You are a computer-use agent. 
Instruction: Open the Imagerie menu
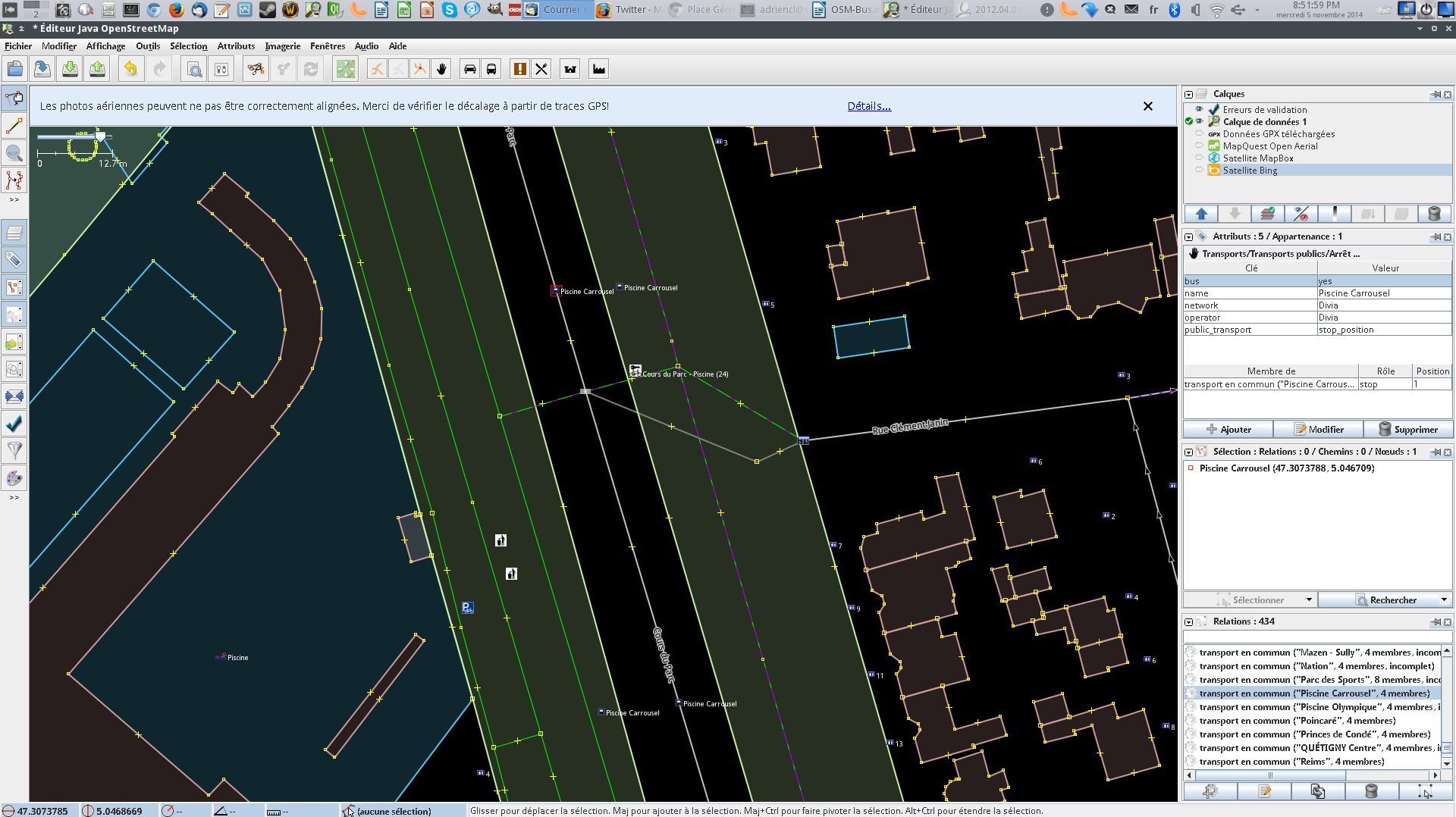coord(282,46)
